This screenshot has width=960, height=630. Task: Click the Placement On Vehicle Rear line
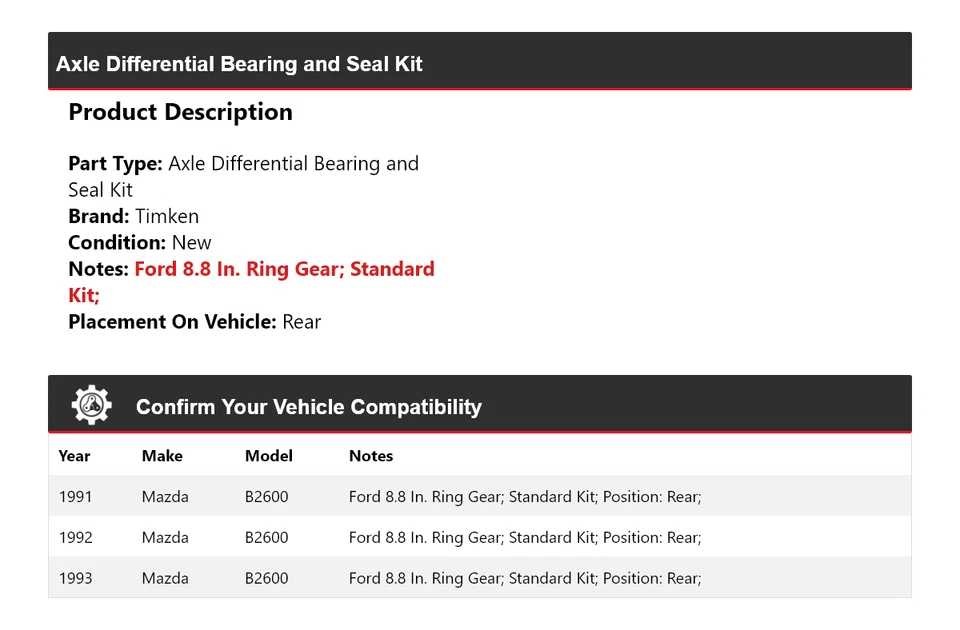coord(194,322)
